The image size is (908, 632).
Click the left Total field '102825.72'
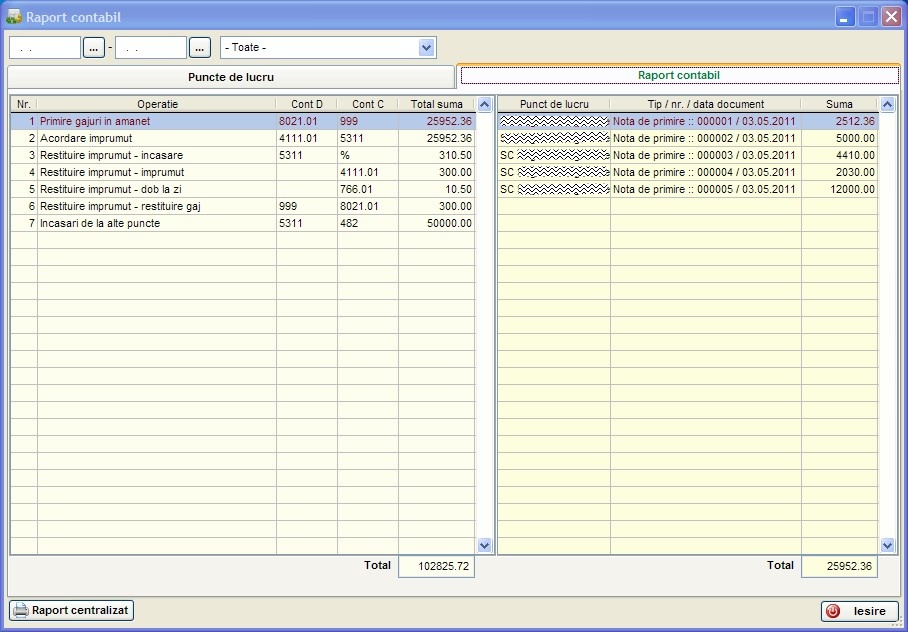click(x=437, y=567)
